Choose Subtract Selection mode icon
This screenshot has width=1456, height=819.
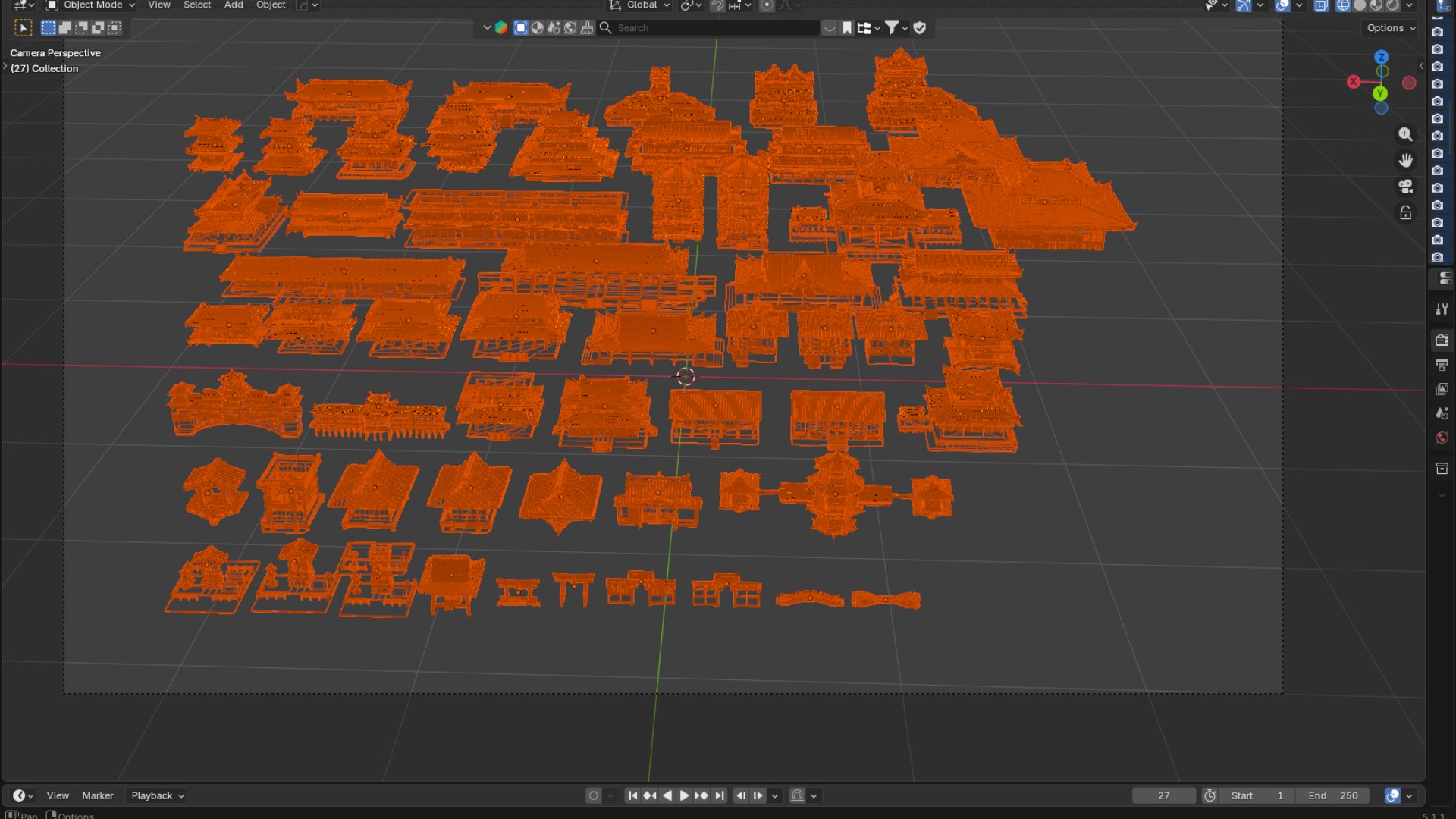pos(81,28)
